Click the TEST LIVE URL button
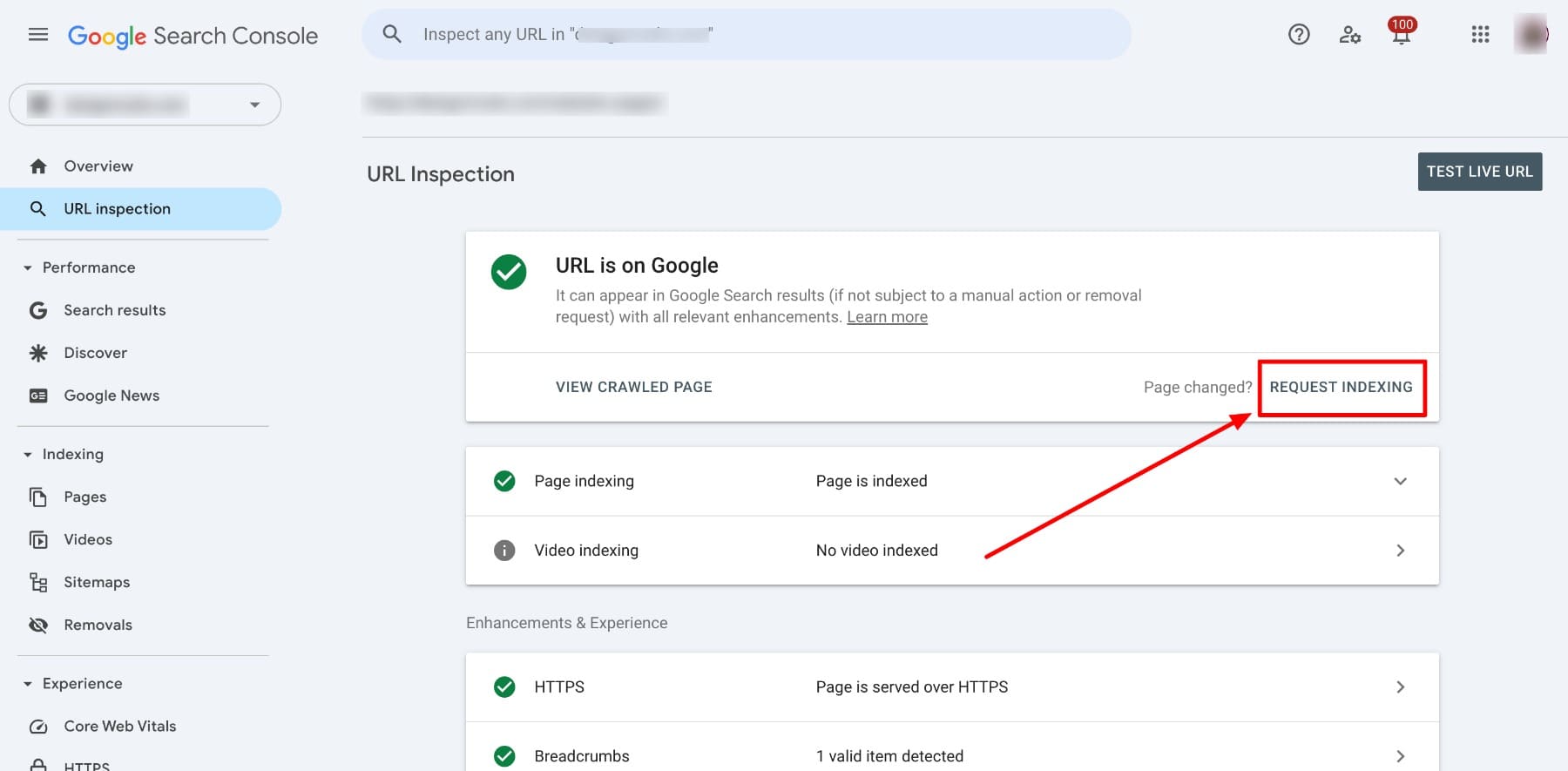The height and width of the screenshot is (771, 1568). click(1480, 172)
